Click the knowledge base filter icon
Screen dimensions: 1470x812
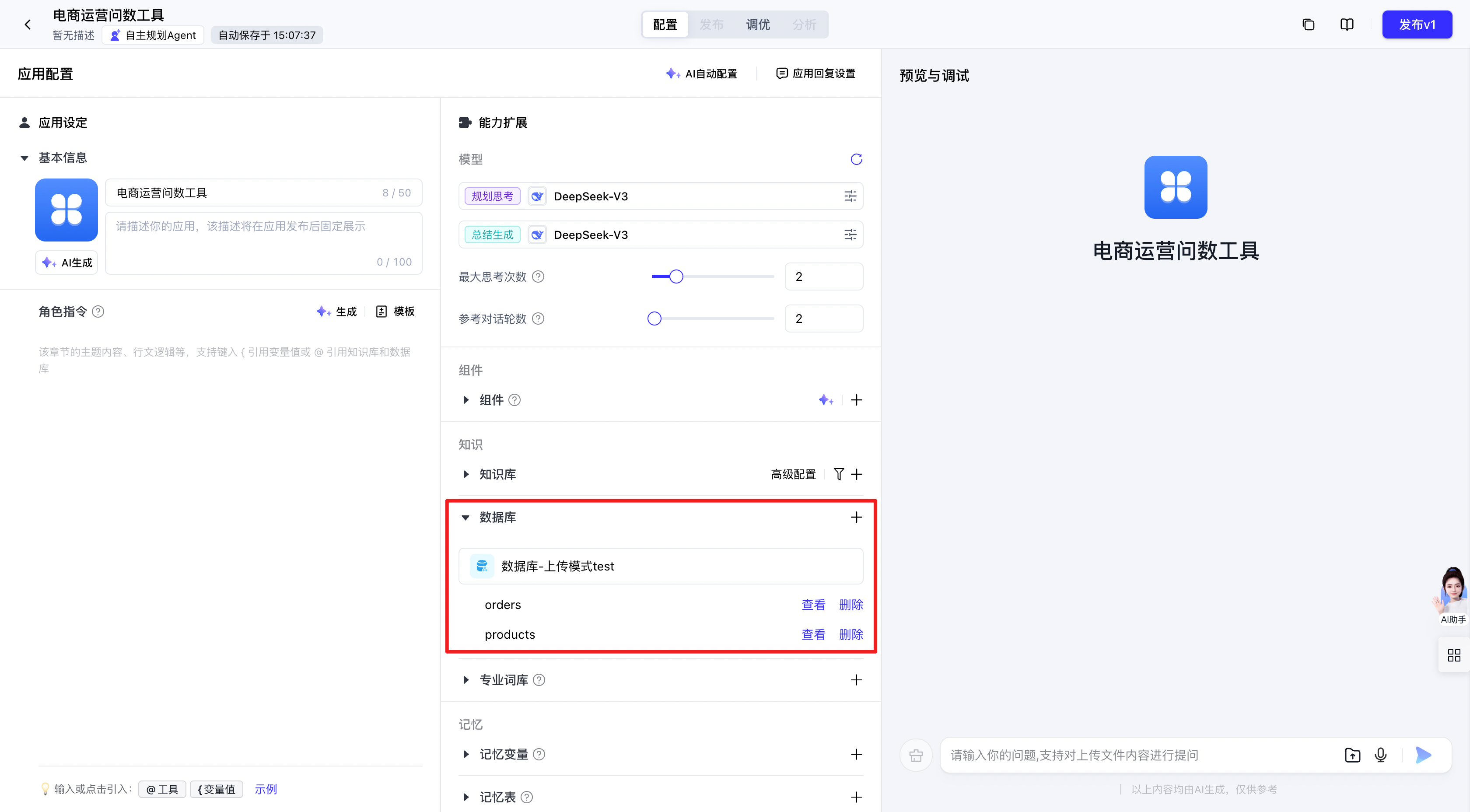pyautogui.click(x=838, y=474)
